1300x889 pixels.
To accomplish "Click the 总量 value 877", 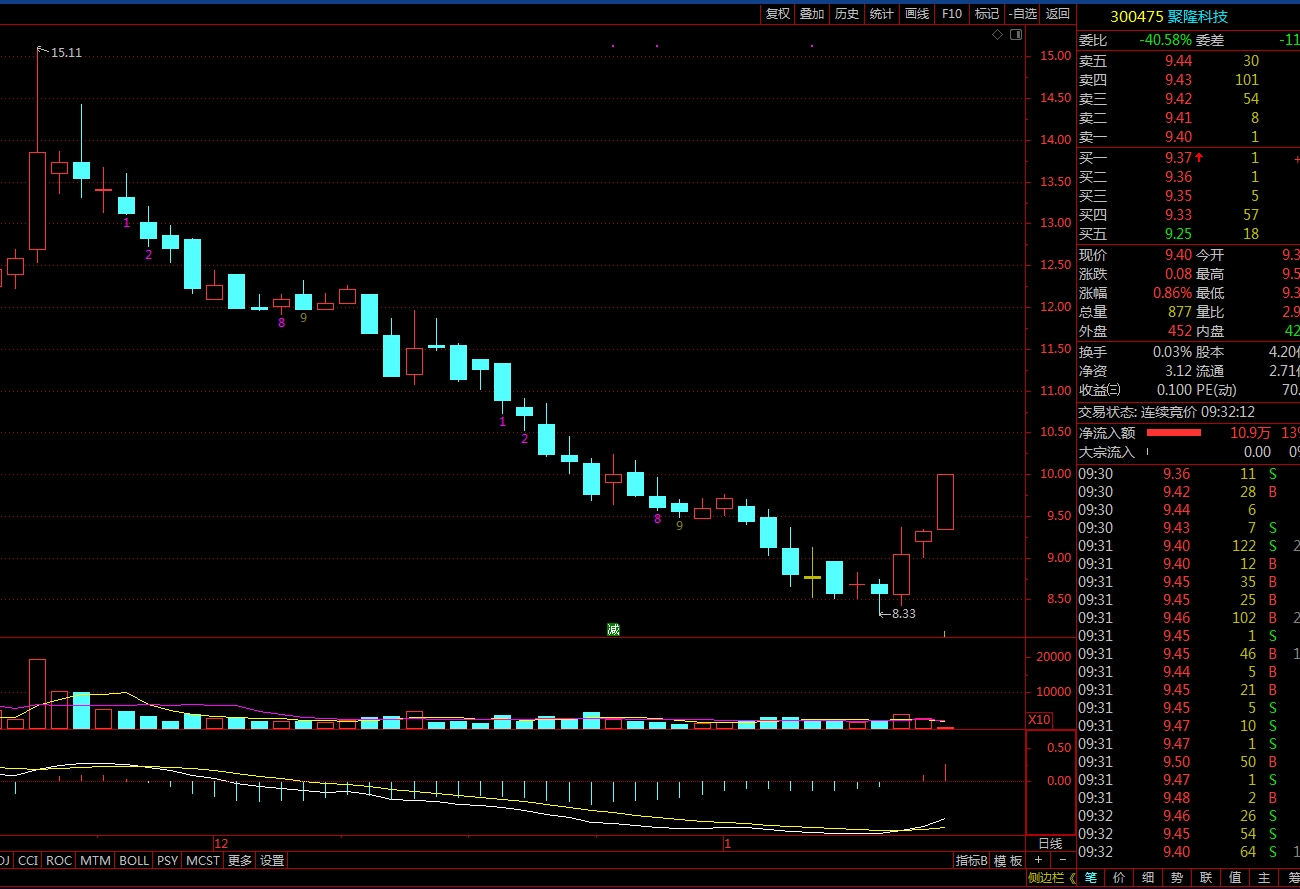I will pyautogui.click(x=1180, y=312).
